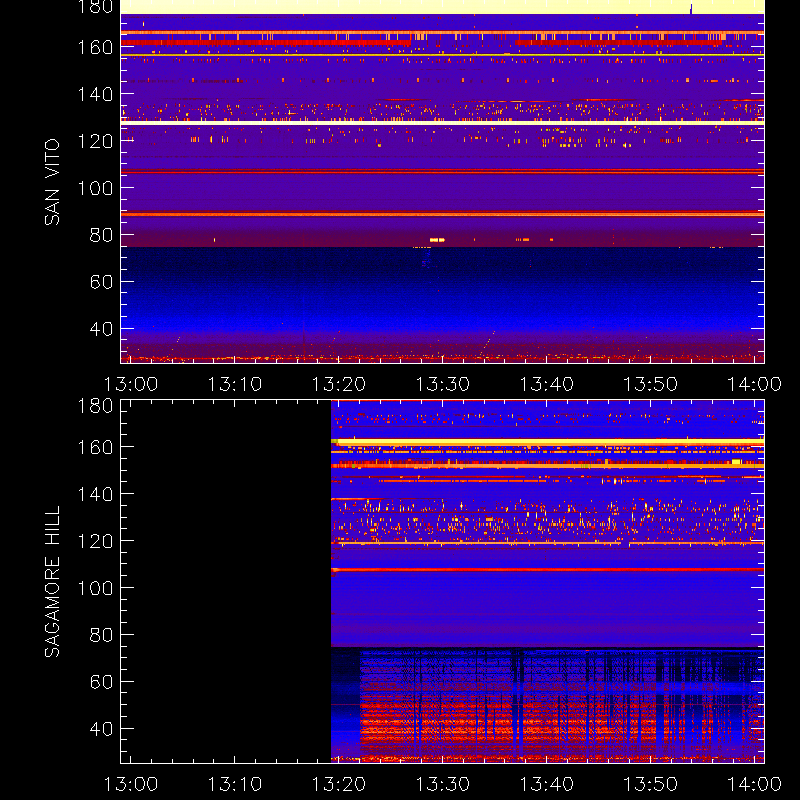This screenshot has width=800, height=800.
Task: Click 13:50 under San Vito plot
Action: (x=651, y=384)
